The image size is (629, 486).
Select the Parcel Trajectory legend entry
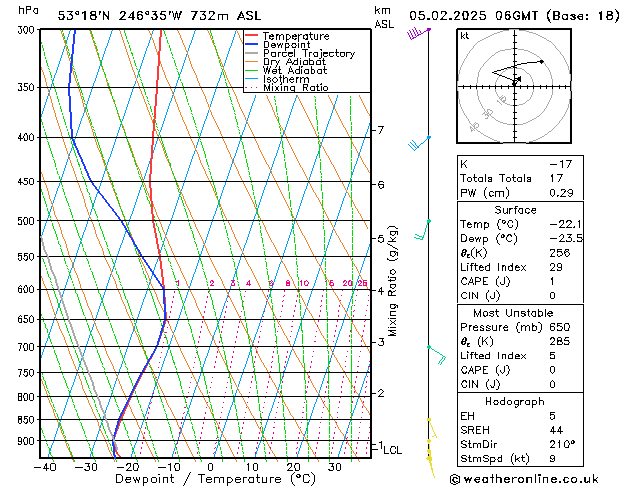308,54
